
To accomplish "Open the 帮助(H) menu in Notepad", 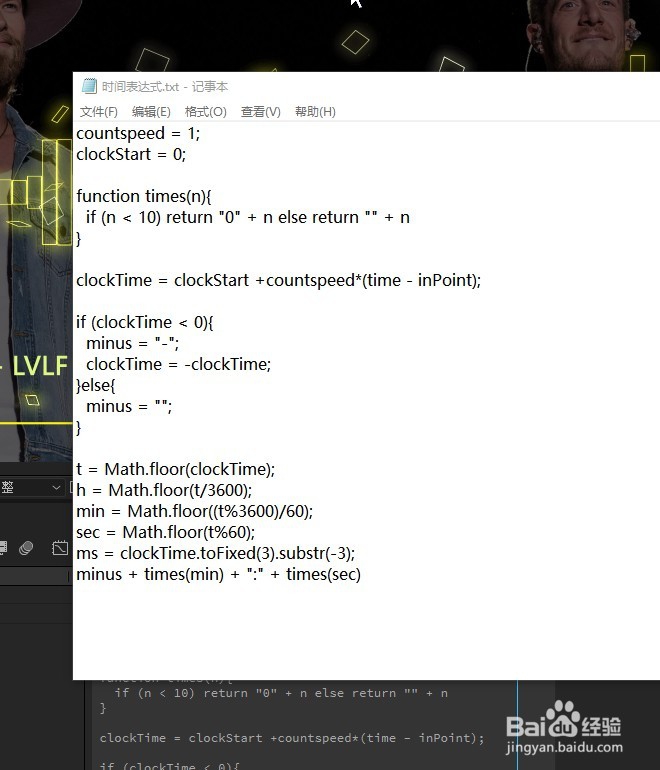I will click(315, 112).
